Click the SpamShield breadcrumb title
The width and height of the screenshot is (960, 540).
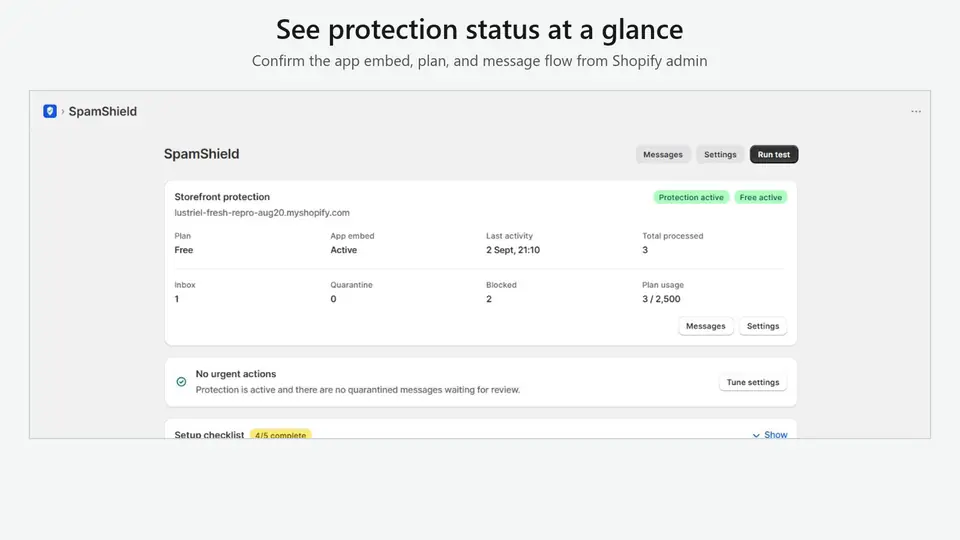(102, 111)
